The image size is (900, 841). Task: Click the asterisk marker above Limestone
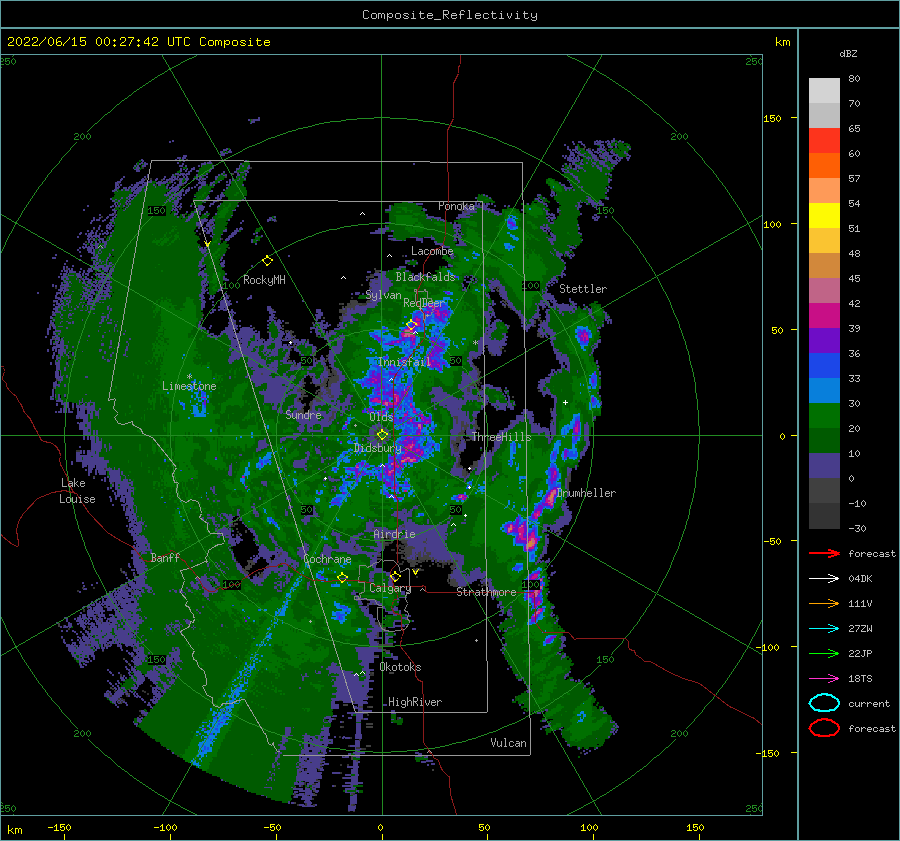coord(189,377)
